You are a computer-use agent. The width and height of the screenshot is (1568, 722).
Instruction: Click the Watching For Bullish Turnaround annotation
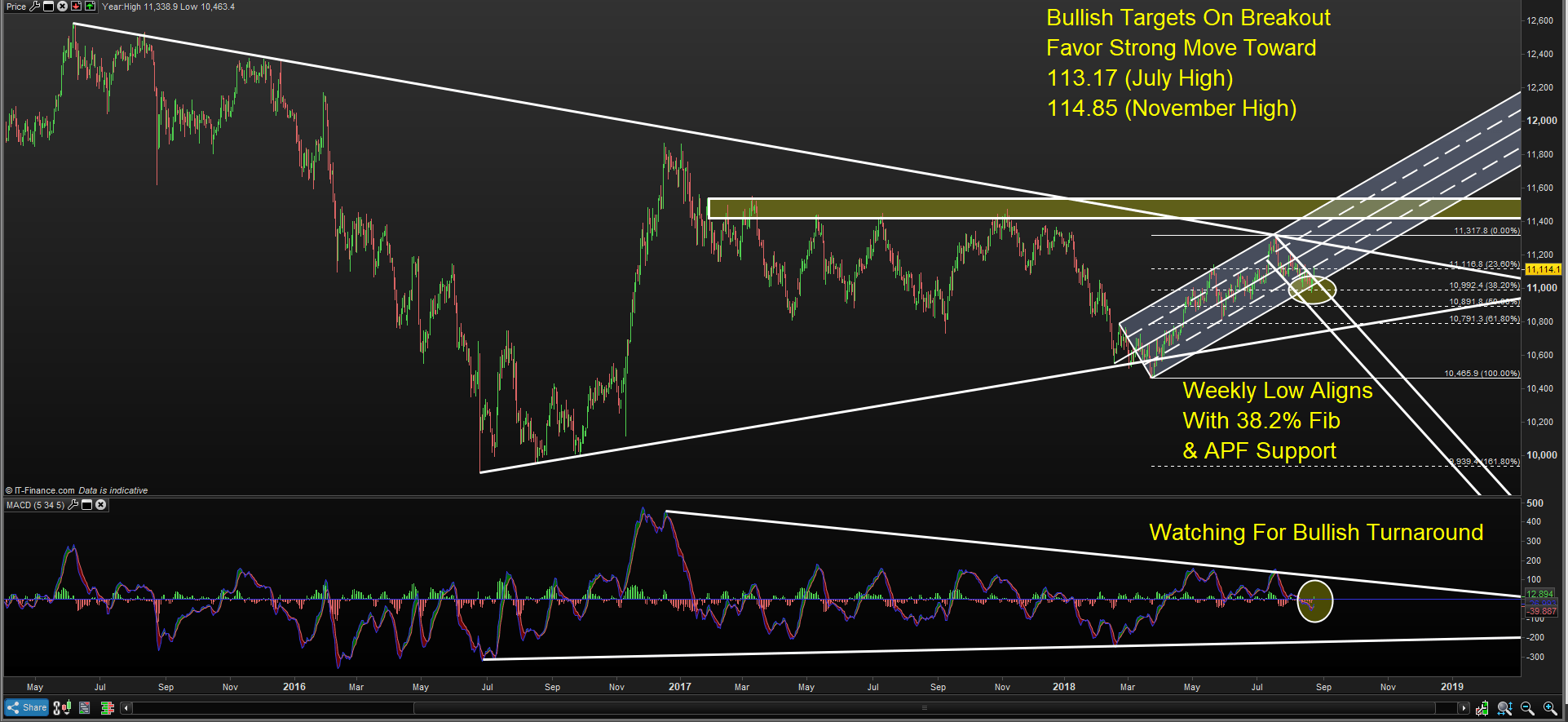[1316, 533]
